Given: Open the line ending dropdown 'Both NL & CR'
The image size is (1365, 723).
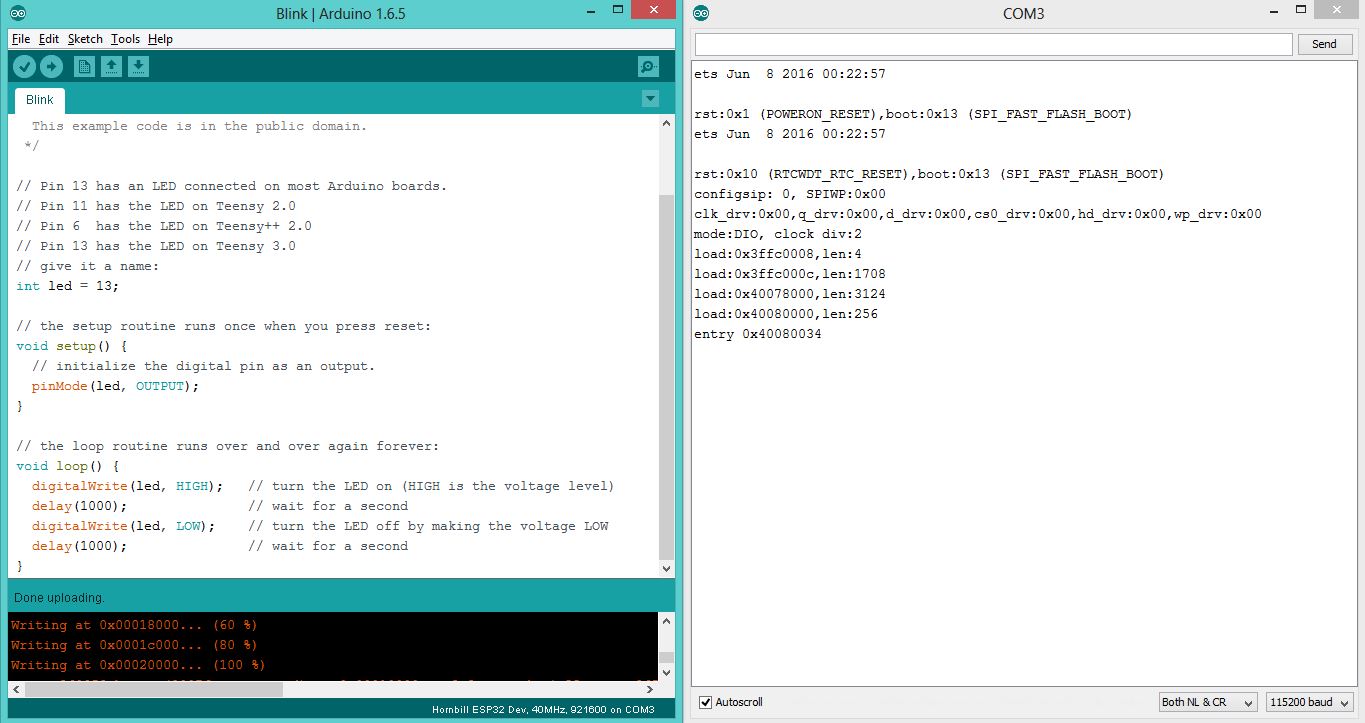Looking at the screenshot, I should (1208, 703).
